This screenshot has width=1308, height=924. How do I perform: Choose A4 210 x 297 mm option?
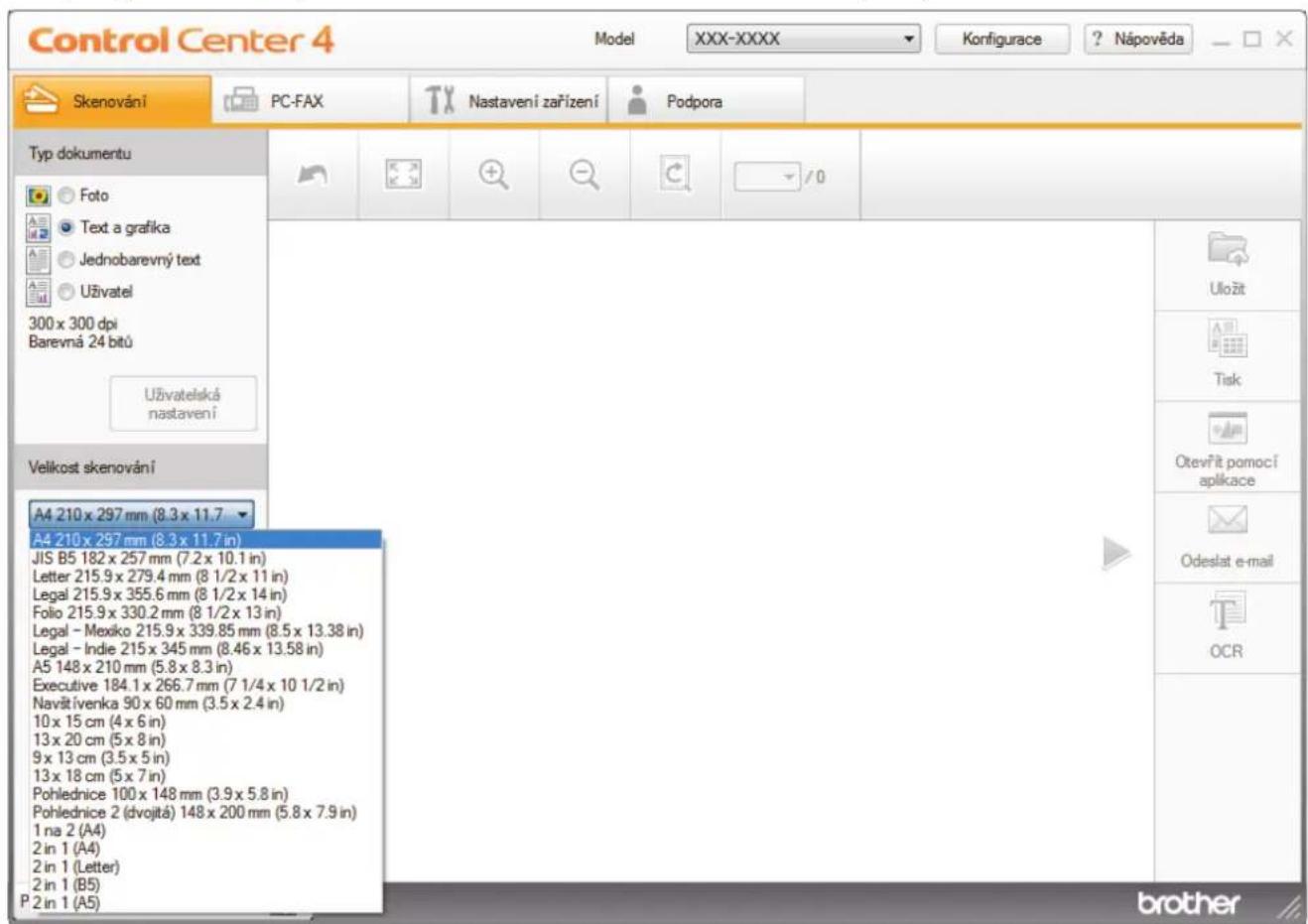tap(205, 540)
